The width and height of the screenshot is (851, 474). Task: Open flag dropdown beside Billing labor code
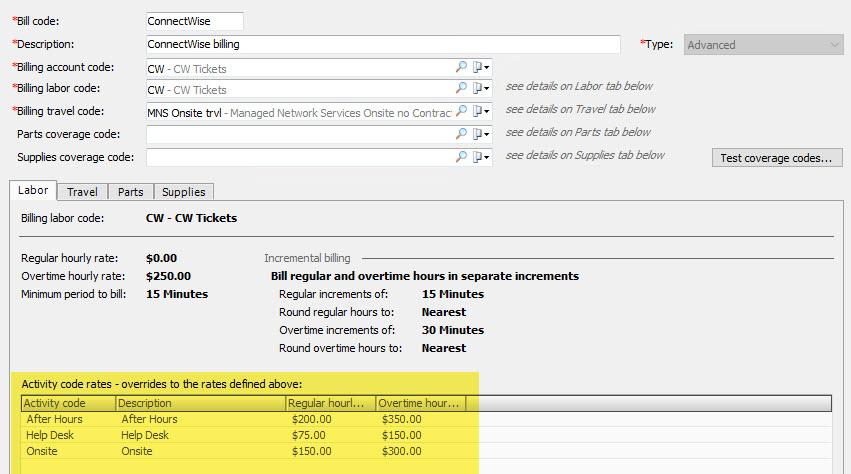pyautogui.click(x=480, y=88)
